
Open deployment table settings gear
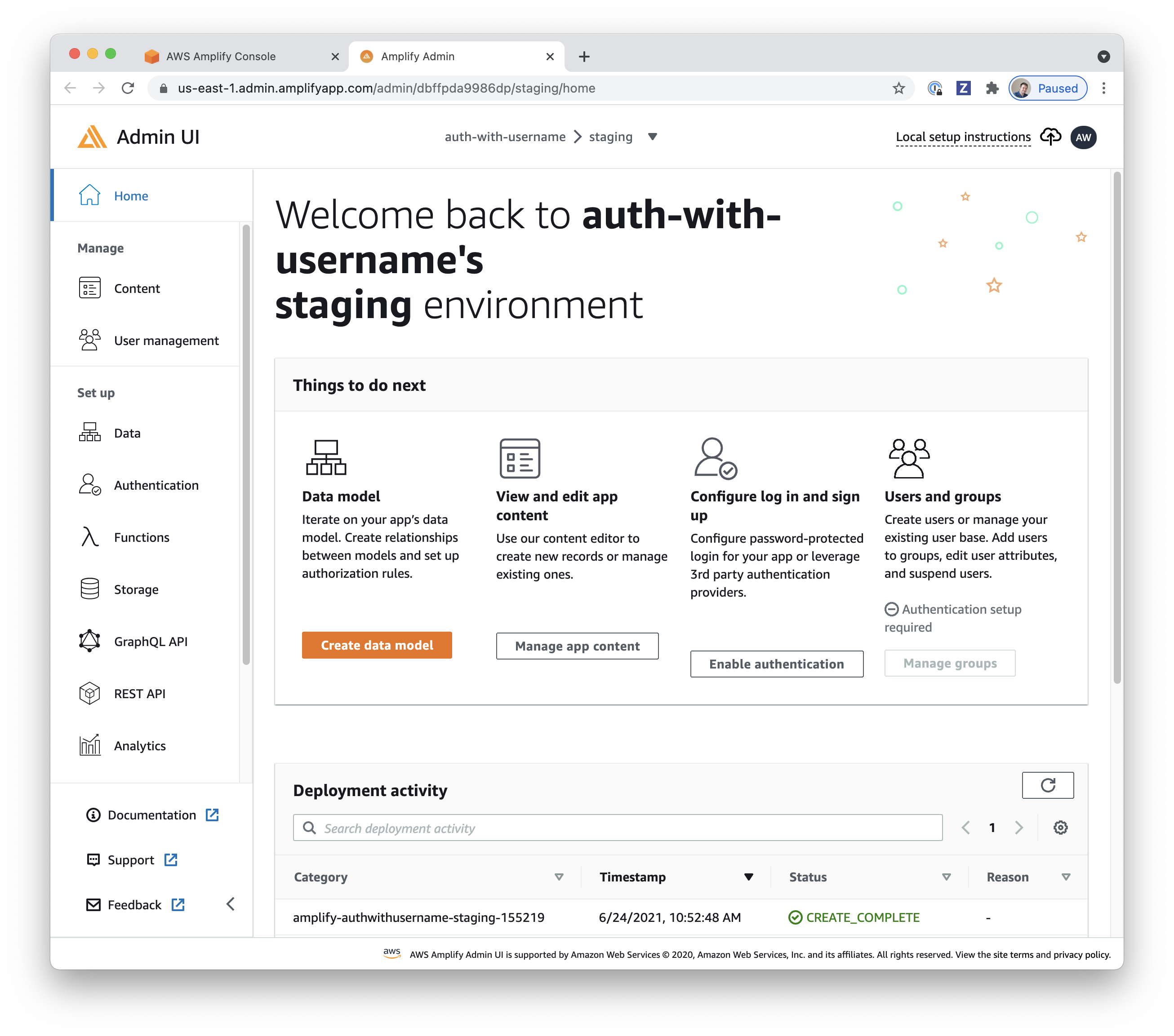pos(1060,827)
